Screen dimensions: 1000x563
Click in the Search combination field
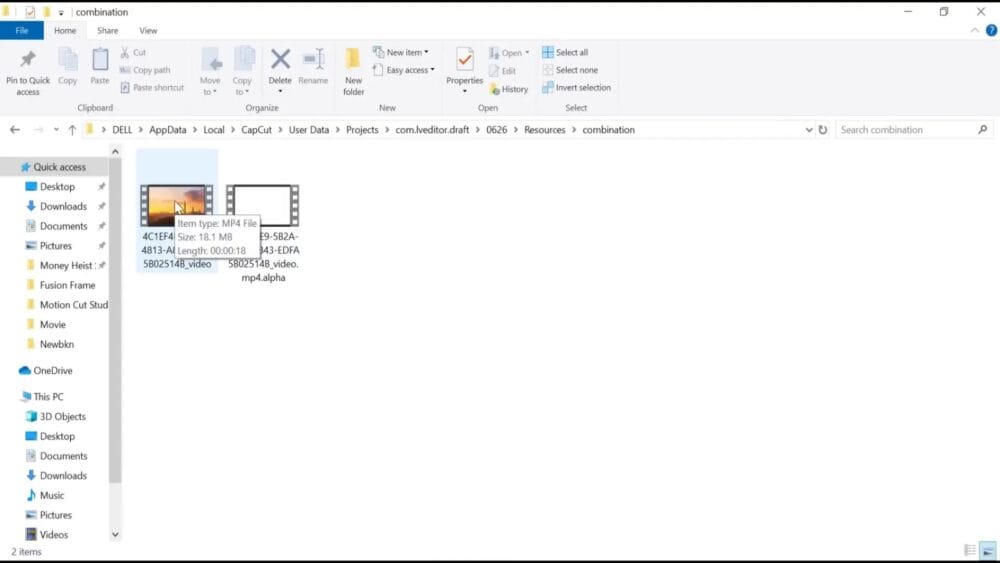905,130
